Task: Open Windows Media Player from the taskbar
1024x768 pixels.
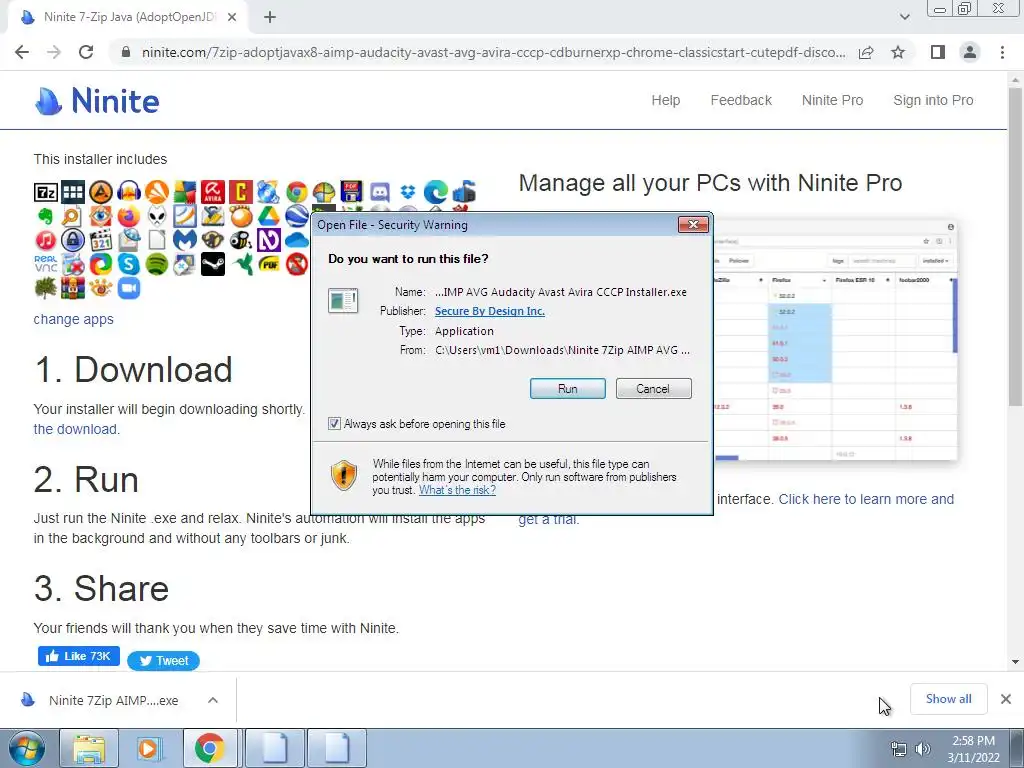Action: pyautogui.click(x=148, y=748)
